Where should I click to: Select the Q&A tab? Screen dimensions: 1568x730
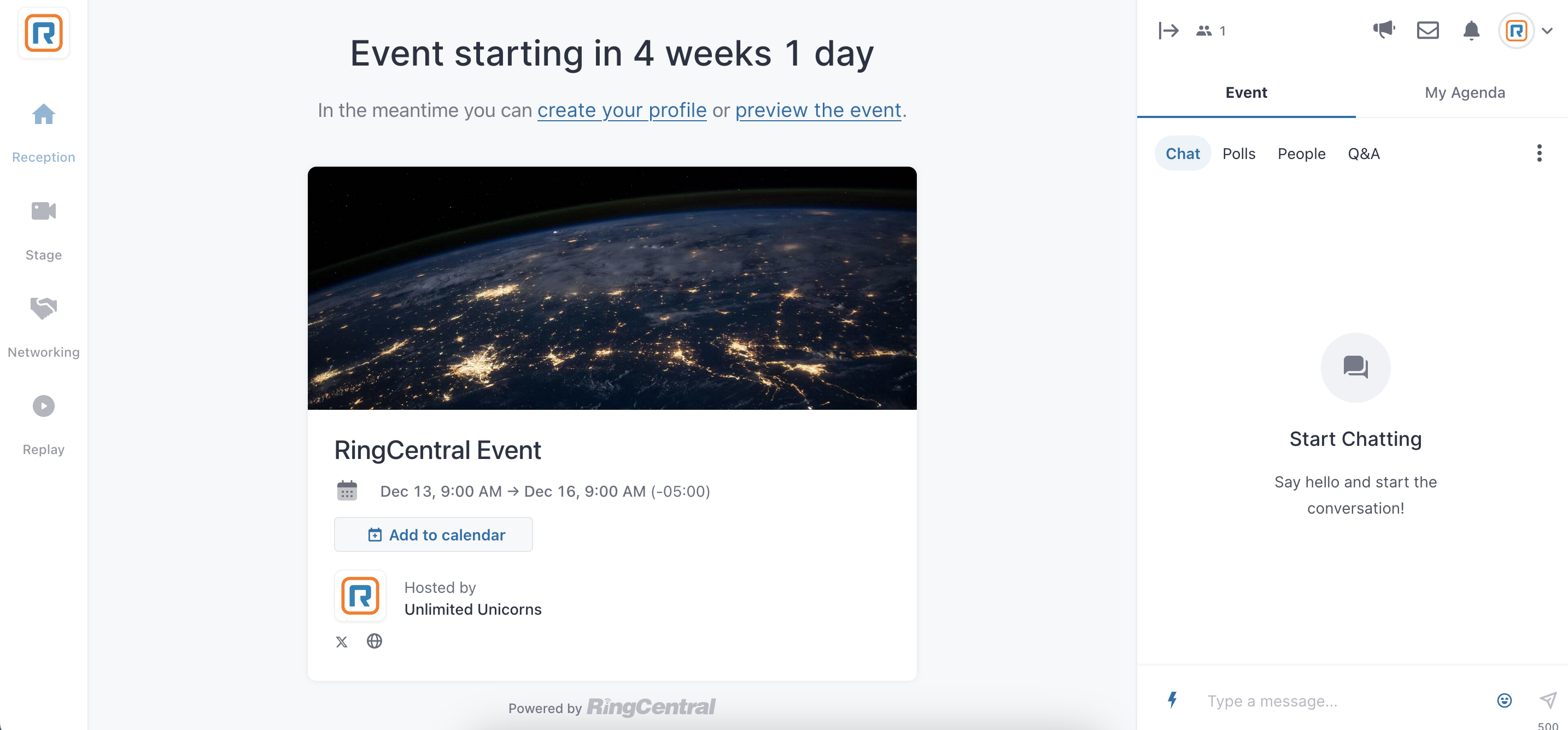point(1363,154)
